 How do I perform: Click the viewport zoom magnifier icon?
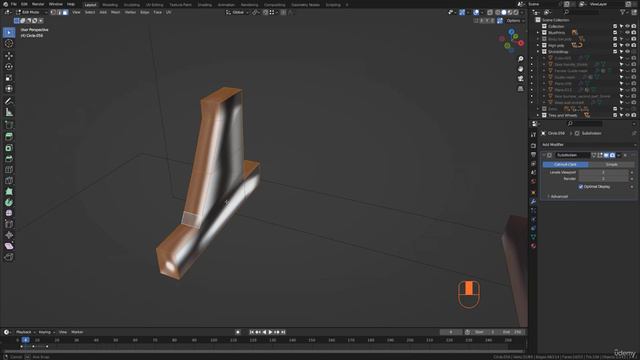tap(520, 59)
